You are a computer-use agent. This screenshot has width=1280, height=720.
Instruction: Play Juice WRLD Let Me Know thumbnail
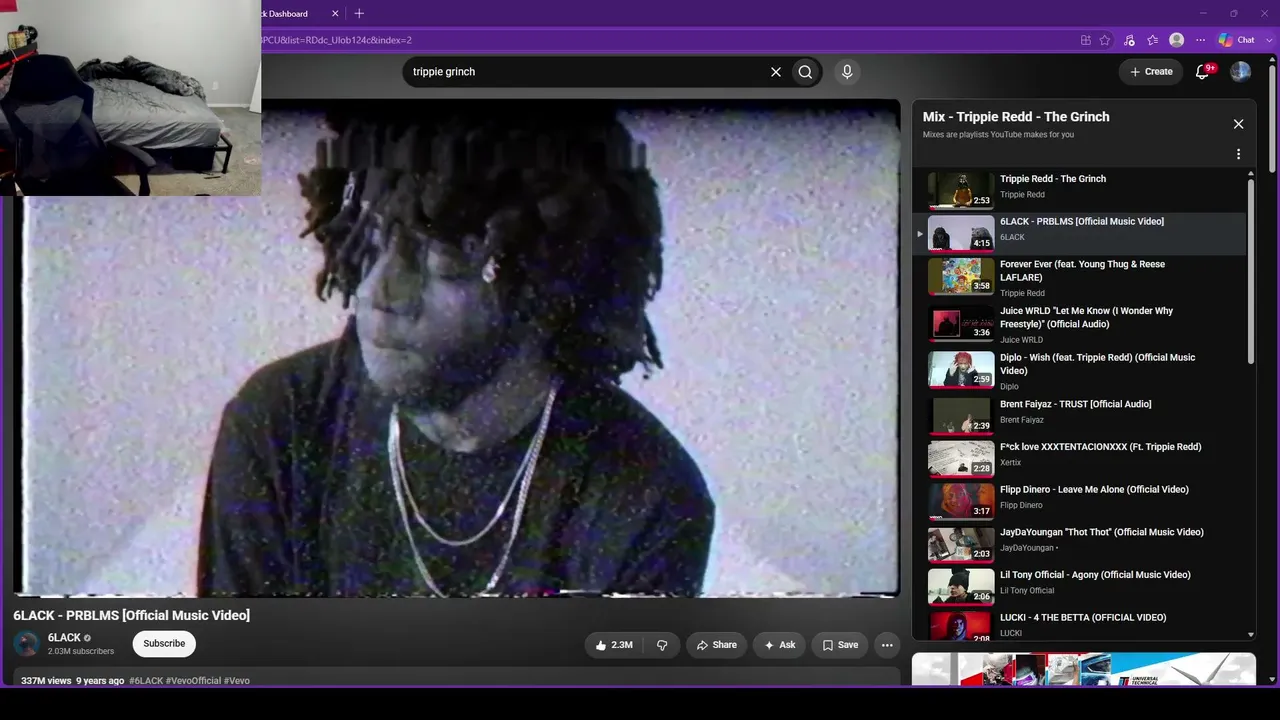click(961, 323)
